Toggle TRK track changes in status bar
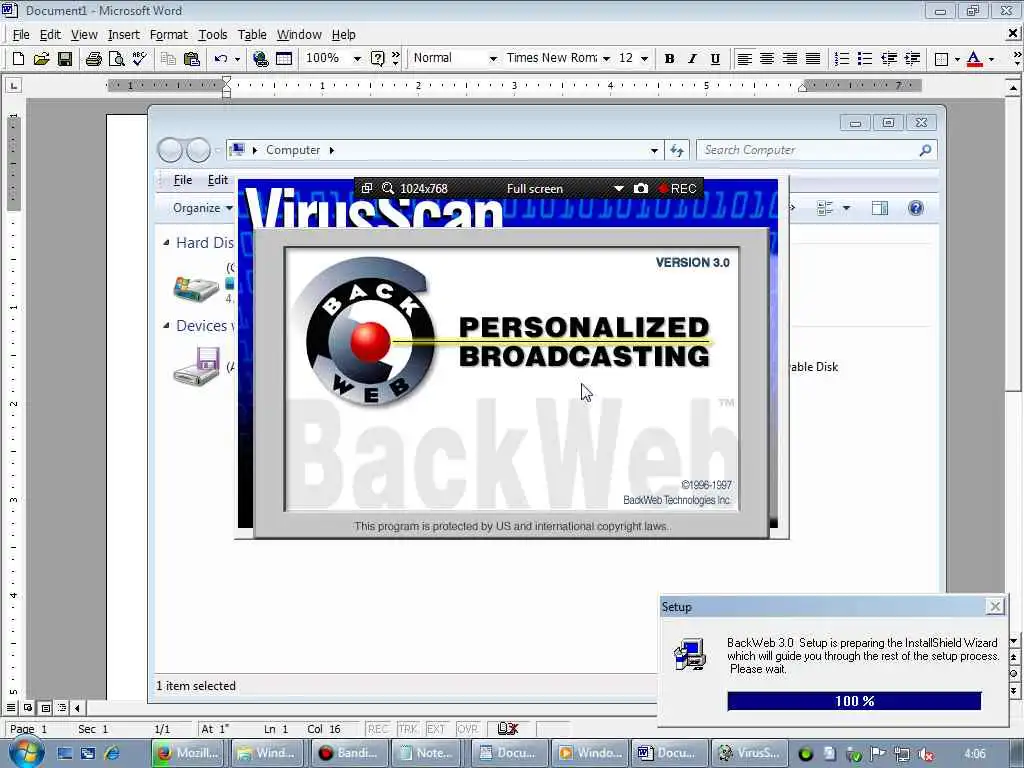Screen dimensions: 1024x768 408,729
